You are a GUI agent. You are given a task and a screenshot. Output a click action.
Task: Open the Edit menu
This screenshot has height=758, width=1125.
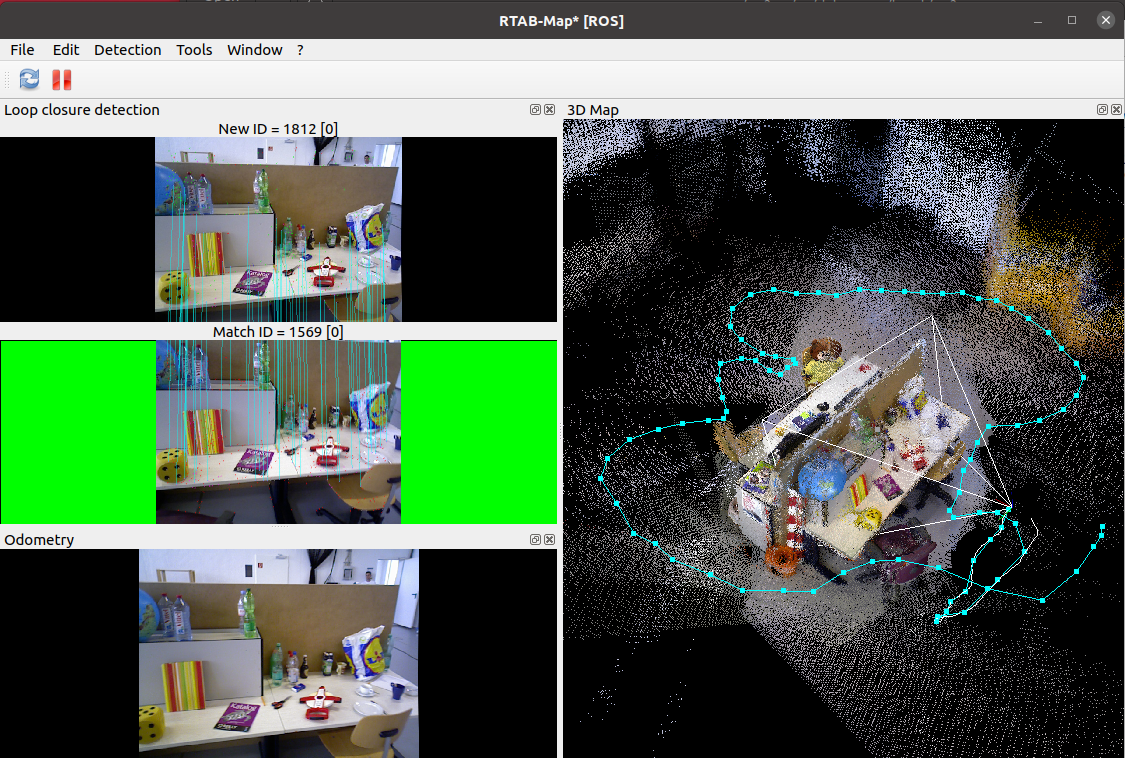66,50
